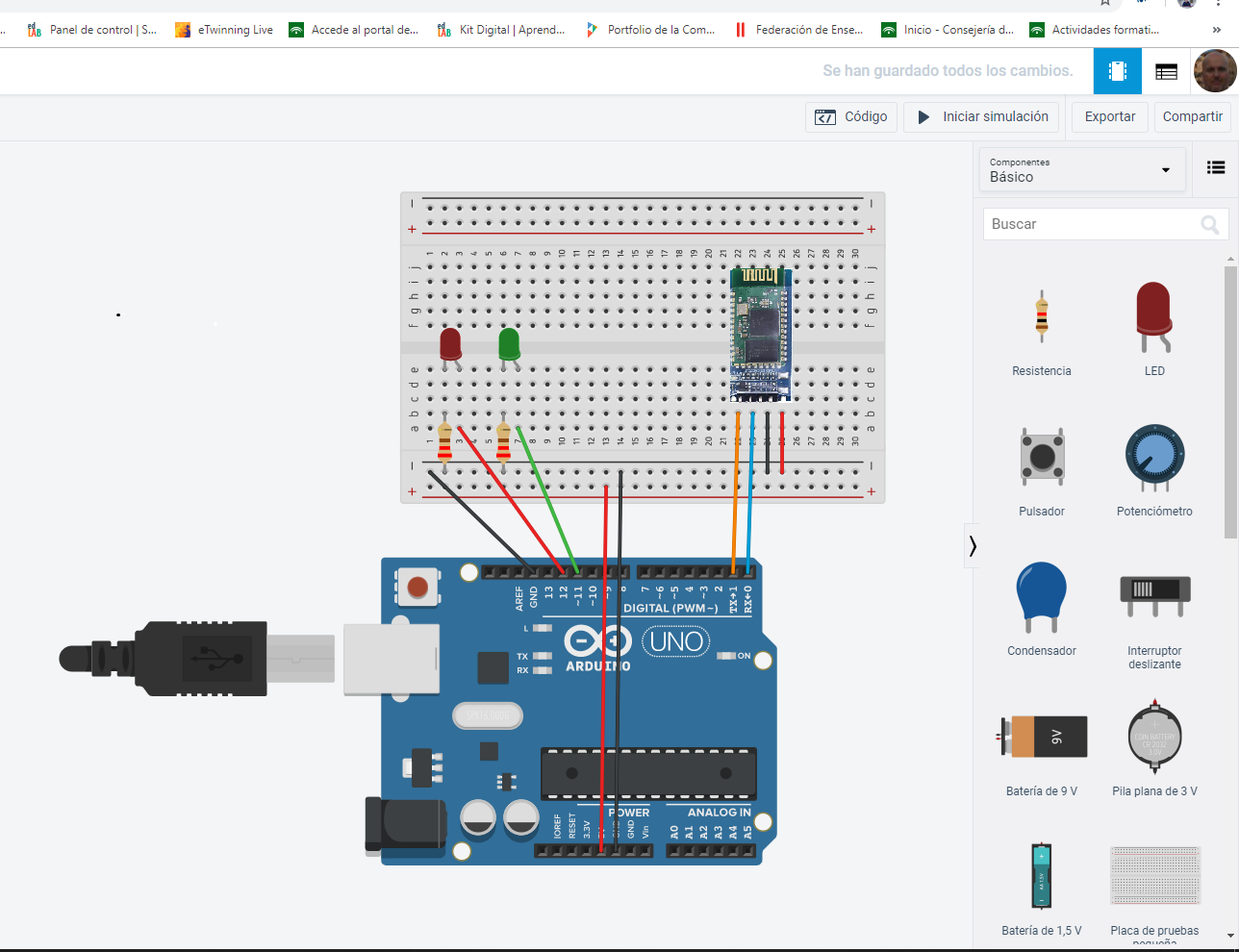This screenshot has height=952, width=1239.
Task: Select LED component
Action: (x=1154, y=331)
